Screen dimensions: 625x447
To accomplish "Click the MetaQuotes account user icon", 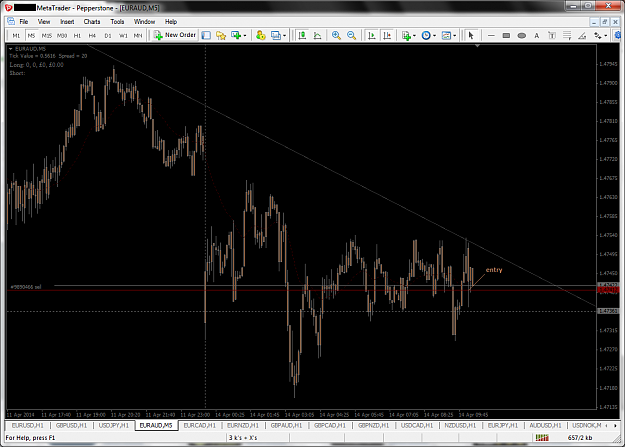I will tap(261, 35).
